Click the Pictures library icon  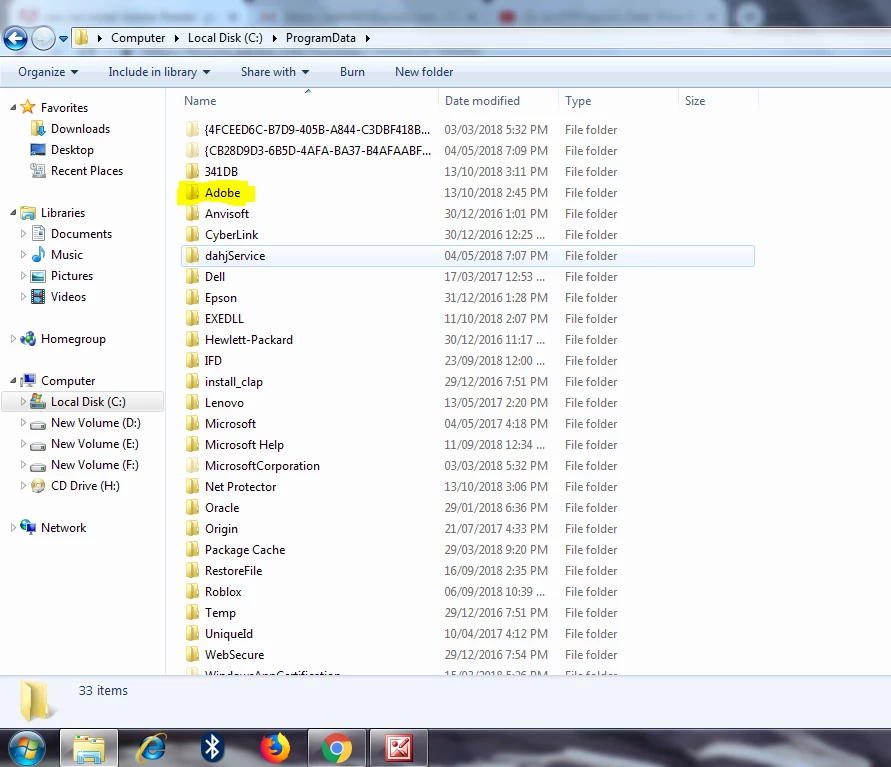pyautogui.click(x=38, y=276)
